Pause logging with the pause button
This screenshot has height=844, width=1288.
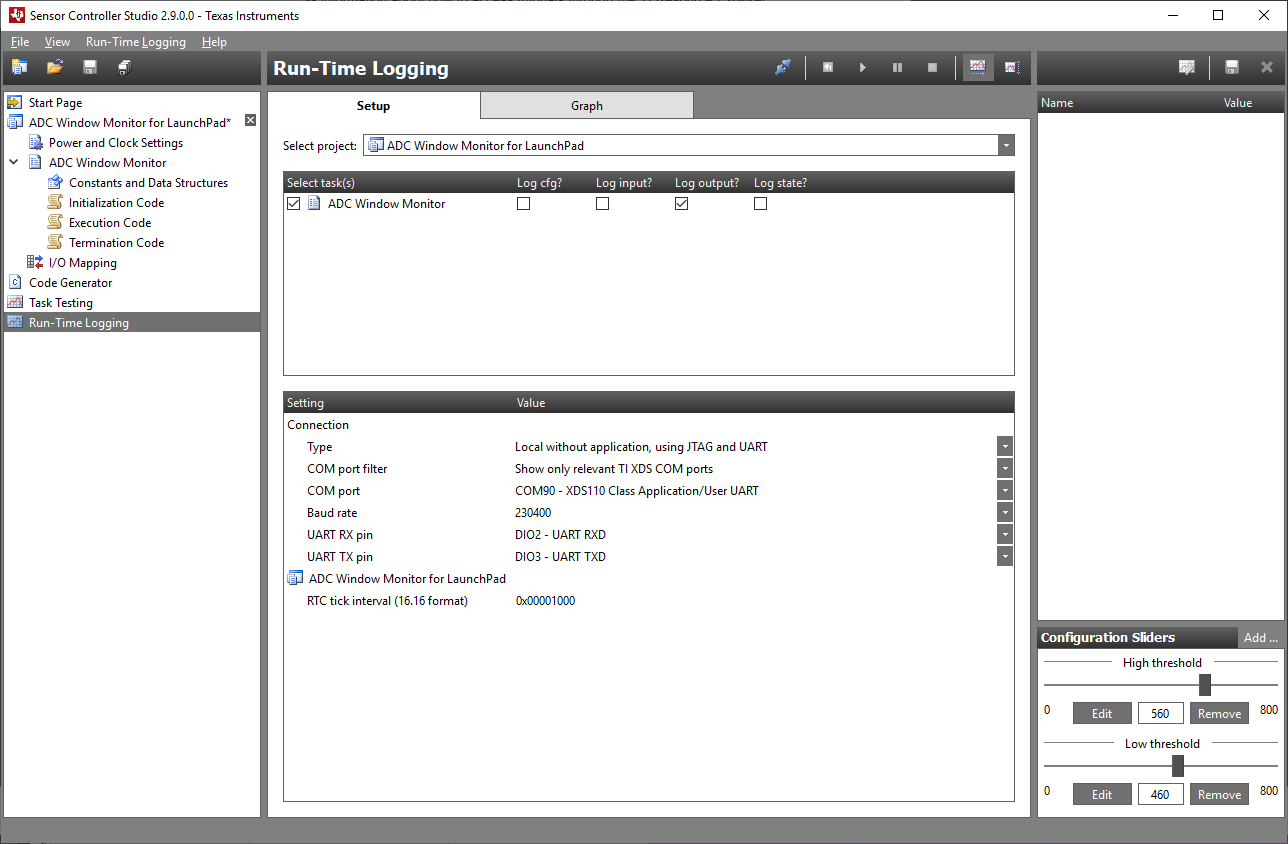898,67
